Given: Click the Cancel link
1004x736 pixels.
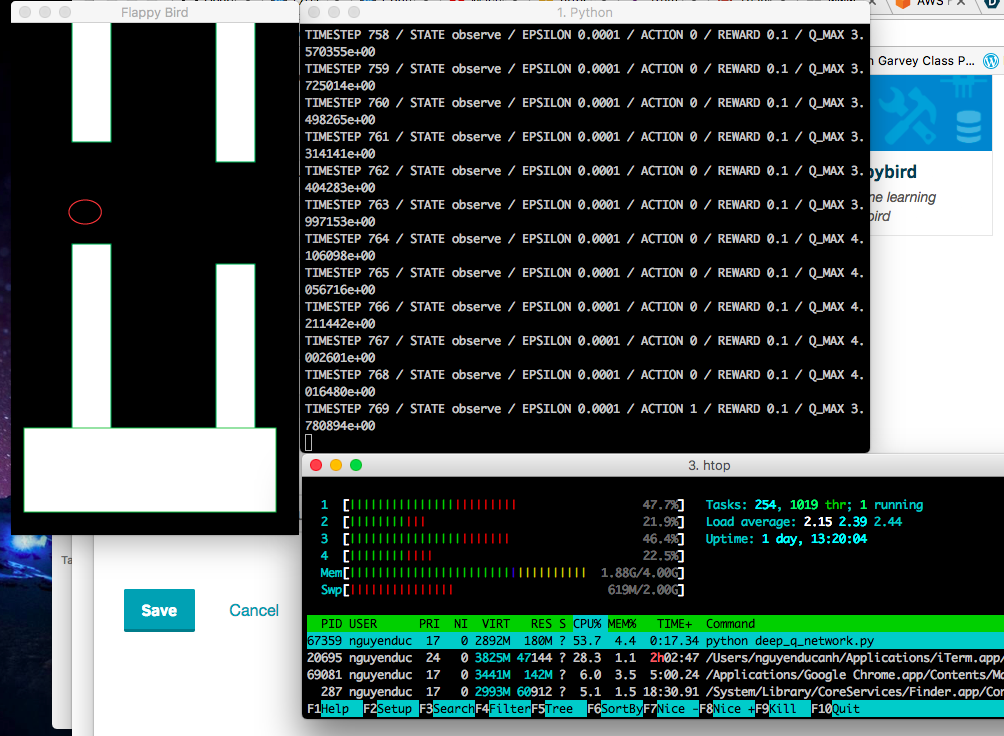Looking at the screenshot, I should pyautogui.click(x=254, y=610).
